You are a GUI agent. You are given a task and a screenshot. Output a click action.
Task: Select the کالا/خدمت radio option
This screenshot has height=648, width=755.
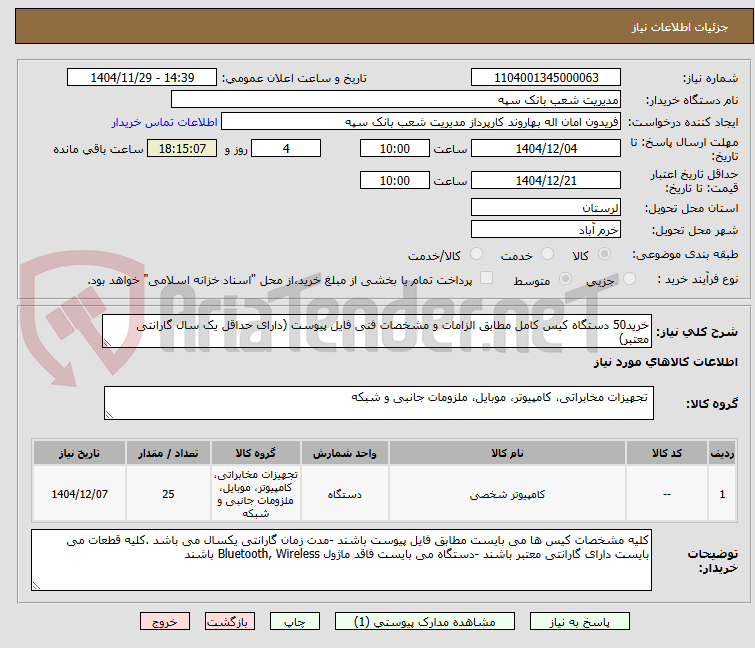[x=476, y=254]
